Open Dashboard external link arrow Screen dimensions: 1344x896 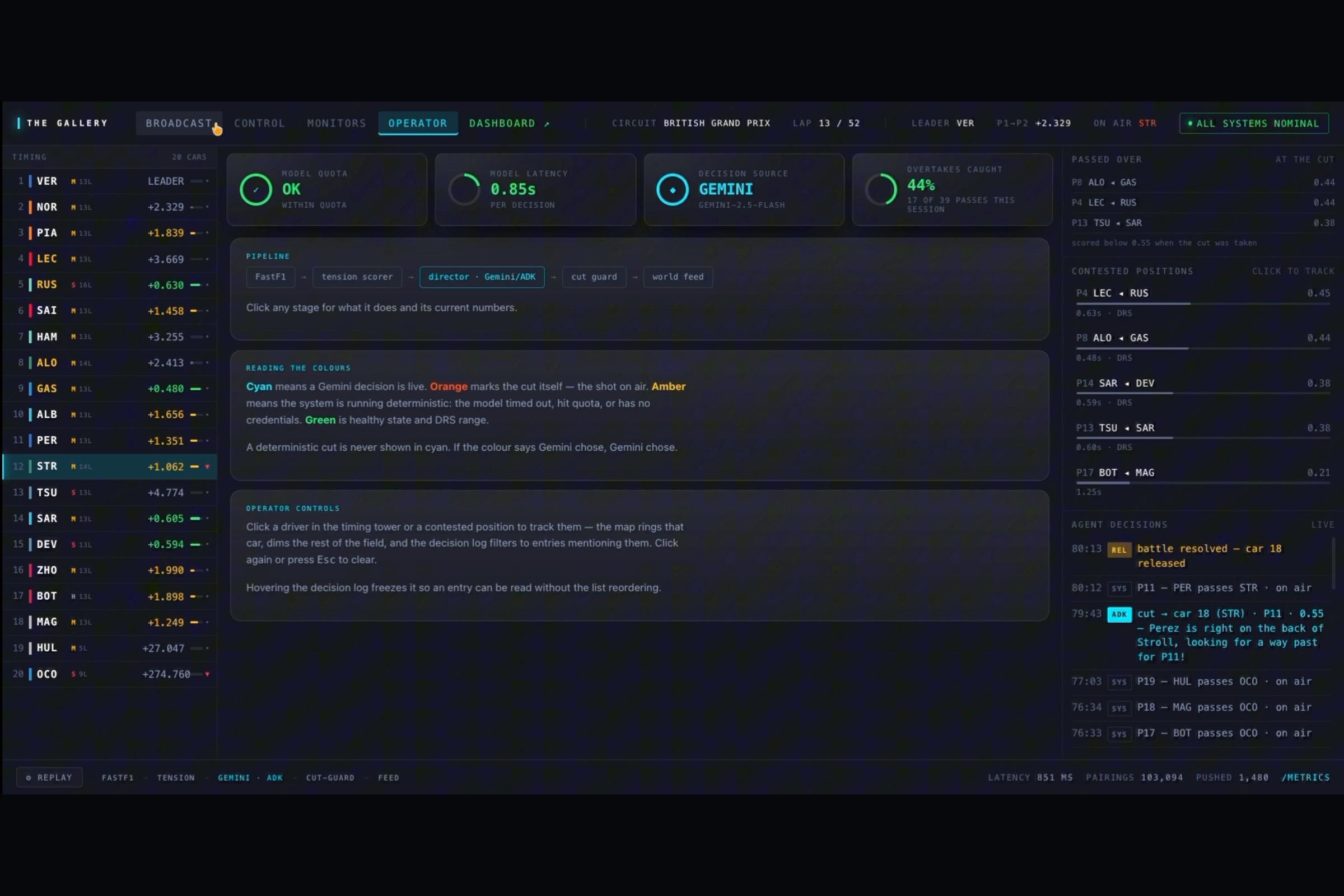(547, 124)
